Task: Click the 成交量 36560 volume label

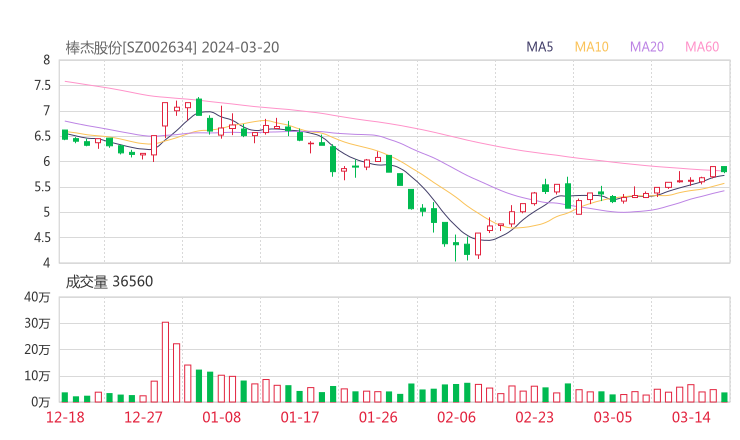Action: pyautogui.click(x=109, y=282)
